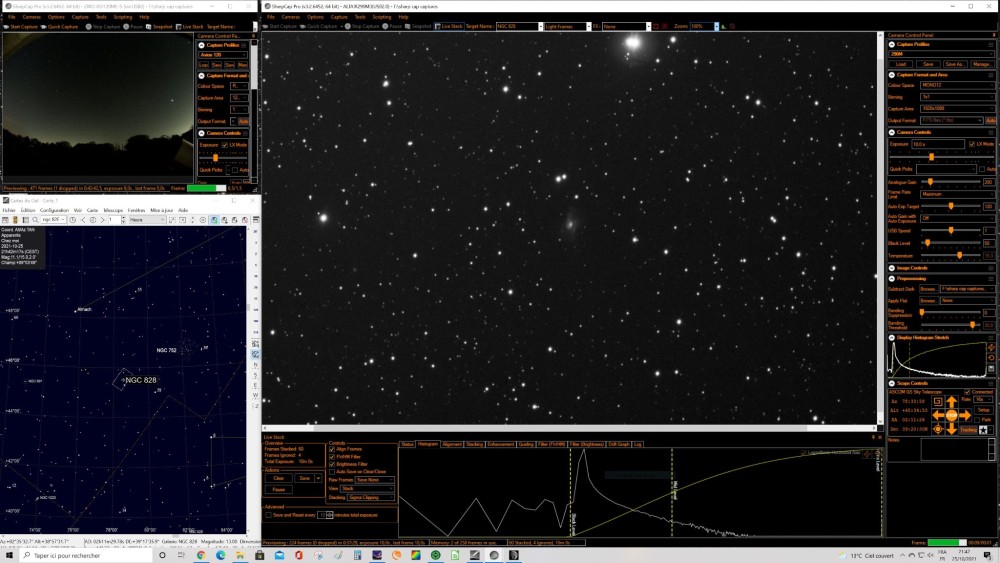This screenshot has width=1000, height=563.
Task: Toggle Auto checkbox beside Quick Picks
Action: (x=983, y=169)
